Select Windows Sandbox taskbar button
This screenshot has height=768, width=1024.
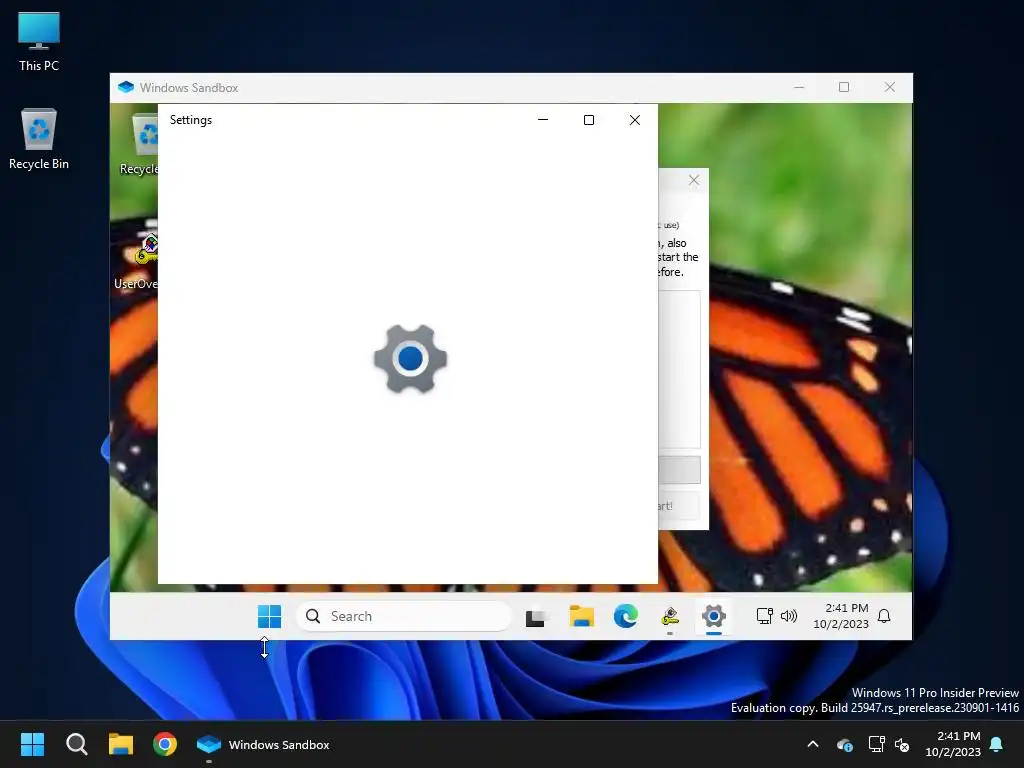264,744
